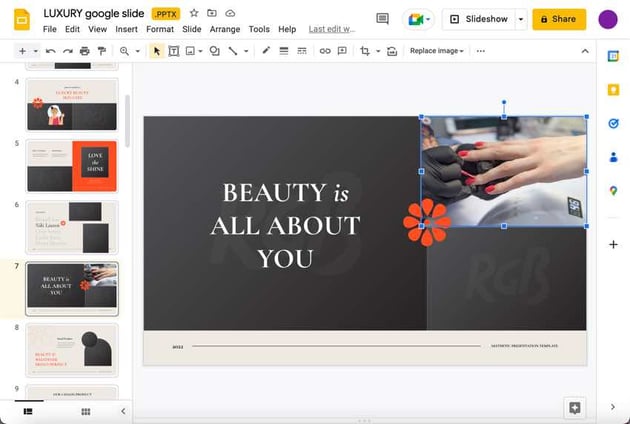This screenshot has height=424, width=630.
Task: Open the Replace image dropdown
Action: (437, 51)
